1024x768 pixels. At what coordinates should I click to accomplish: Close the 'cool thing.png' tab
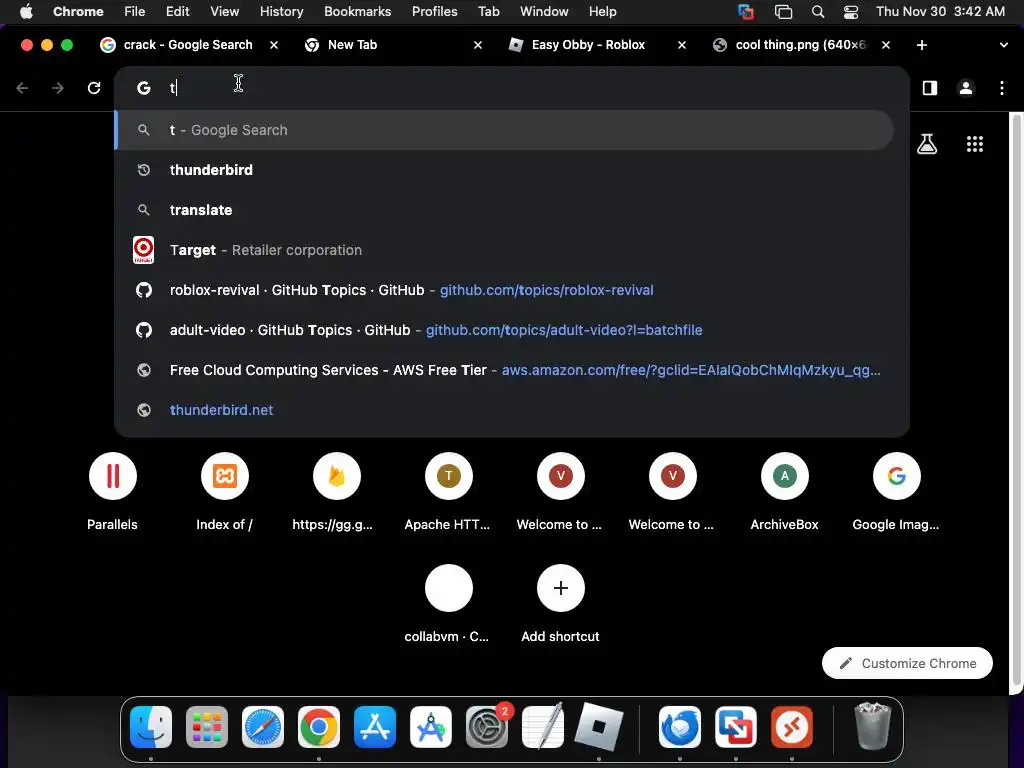[x=886, y=45]
